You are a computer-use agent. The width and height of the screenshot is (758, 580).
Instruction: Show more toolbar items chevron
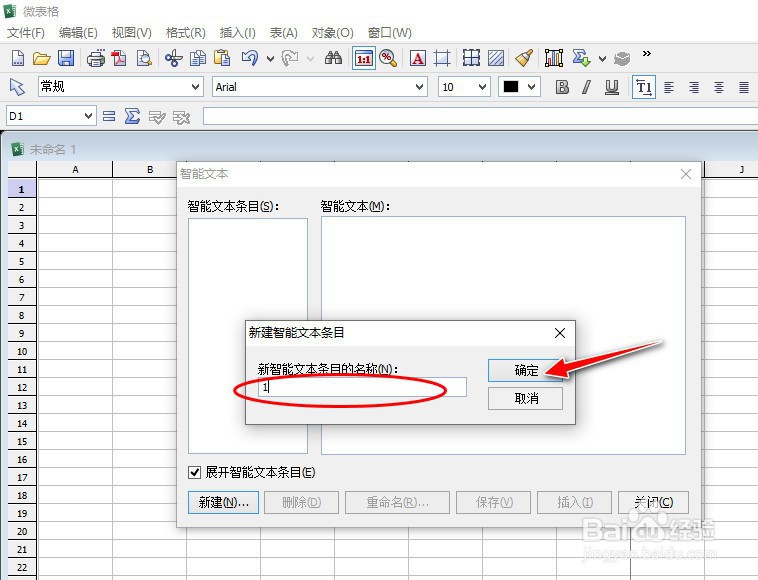pos(647,53)
